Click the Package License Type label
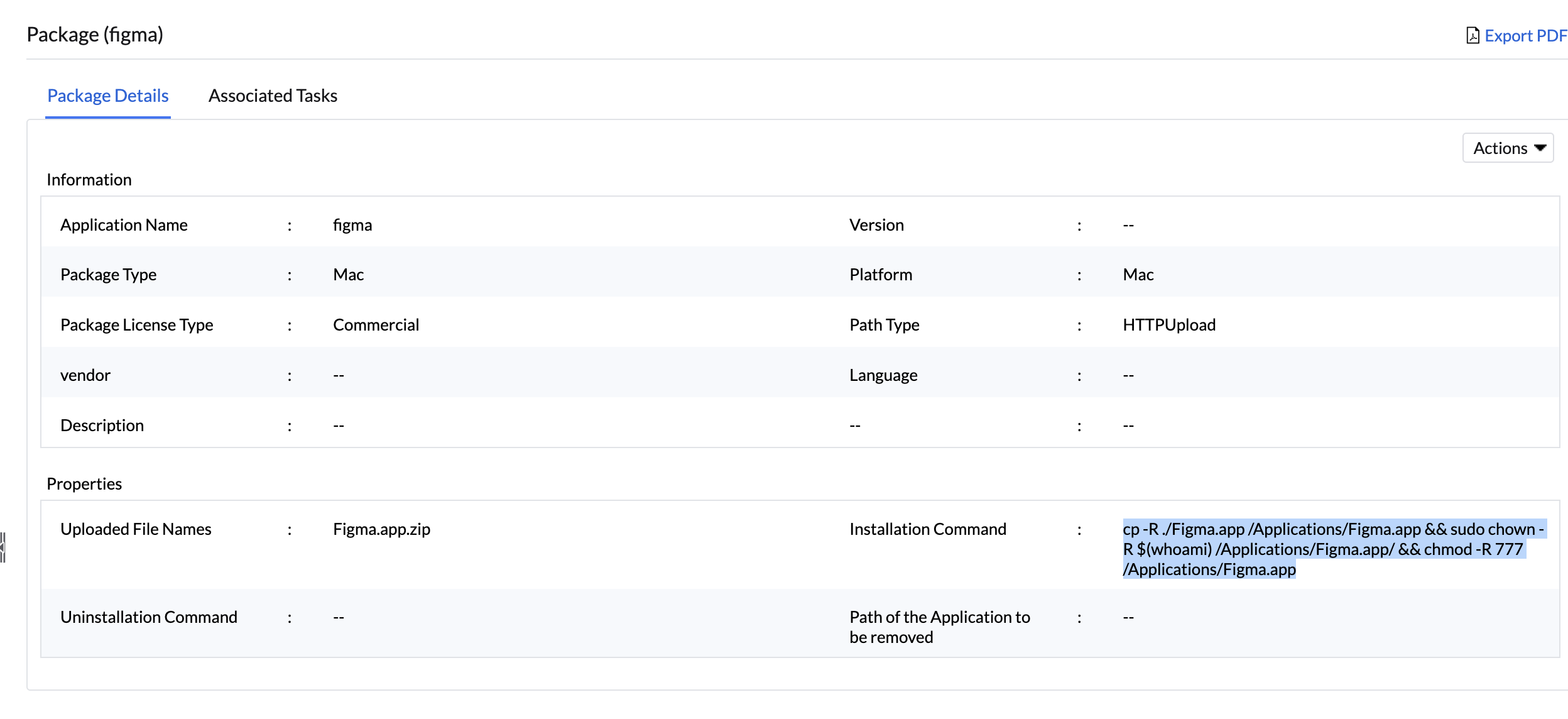 (x=137, y=325)
